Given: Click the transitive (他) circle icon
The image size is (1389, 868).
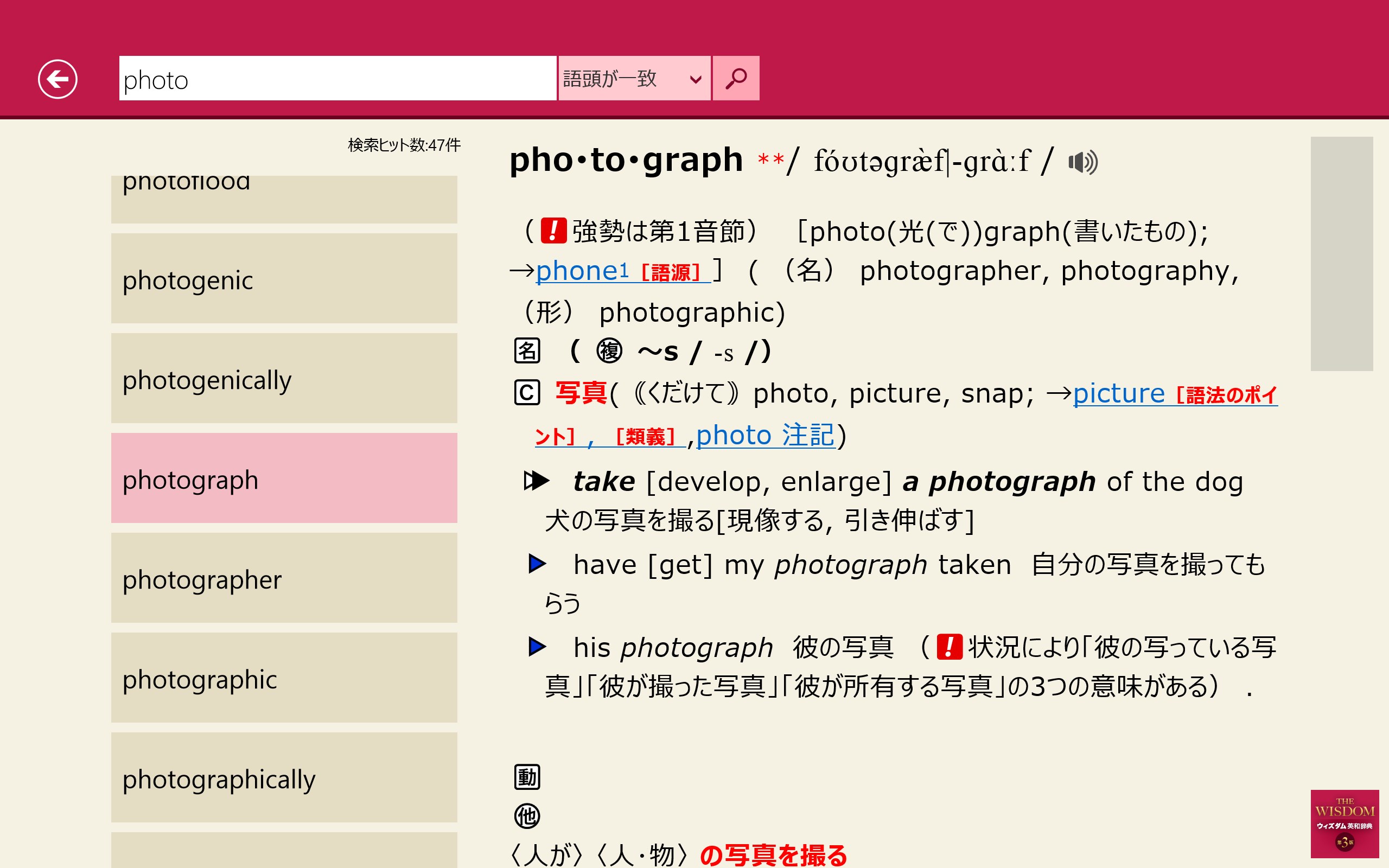Looking at the screenshot, I should (527, 816).
